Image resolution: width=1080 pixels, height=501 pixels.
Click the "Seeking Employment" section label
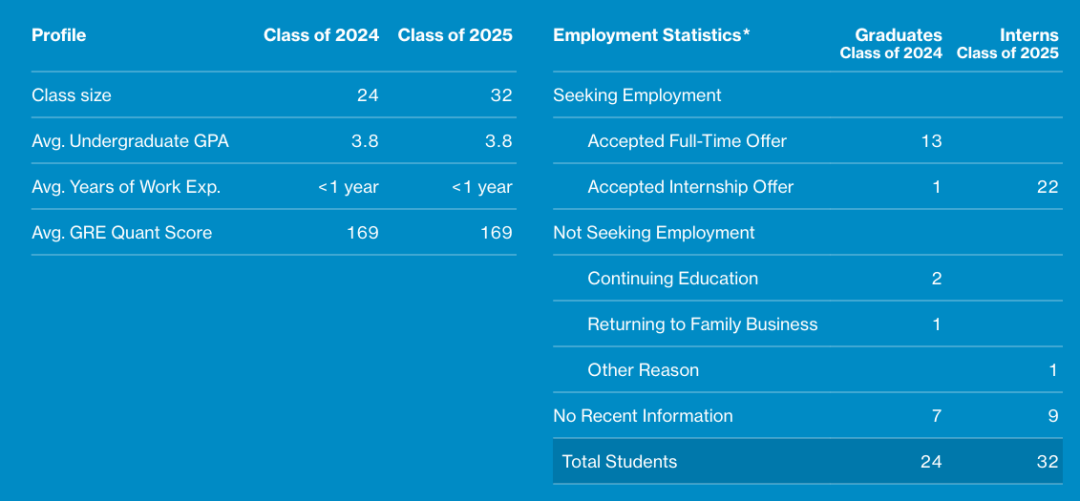[637, 96]
